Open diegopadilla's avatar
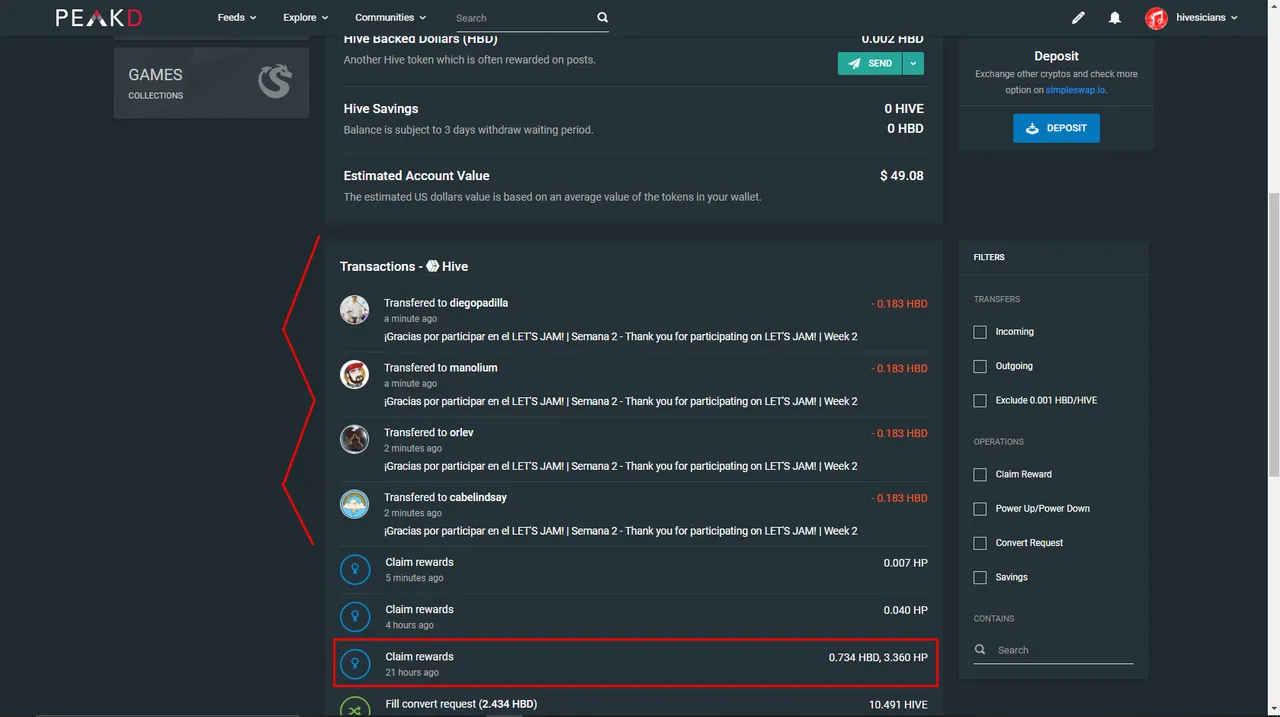The image size is (1280, 717). 354,310
